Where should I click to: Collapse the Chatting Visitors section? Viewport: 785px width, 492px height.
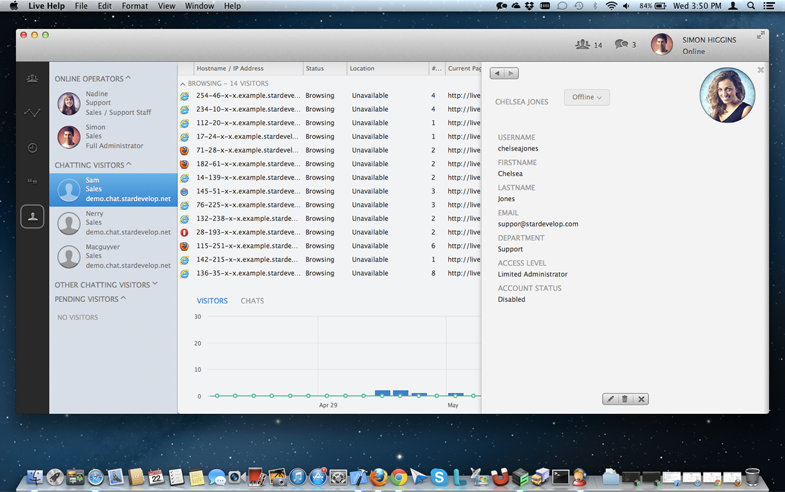point(93,165)
